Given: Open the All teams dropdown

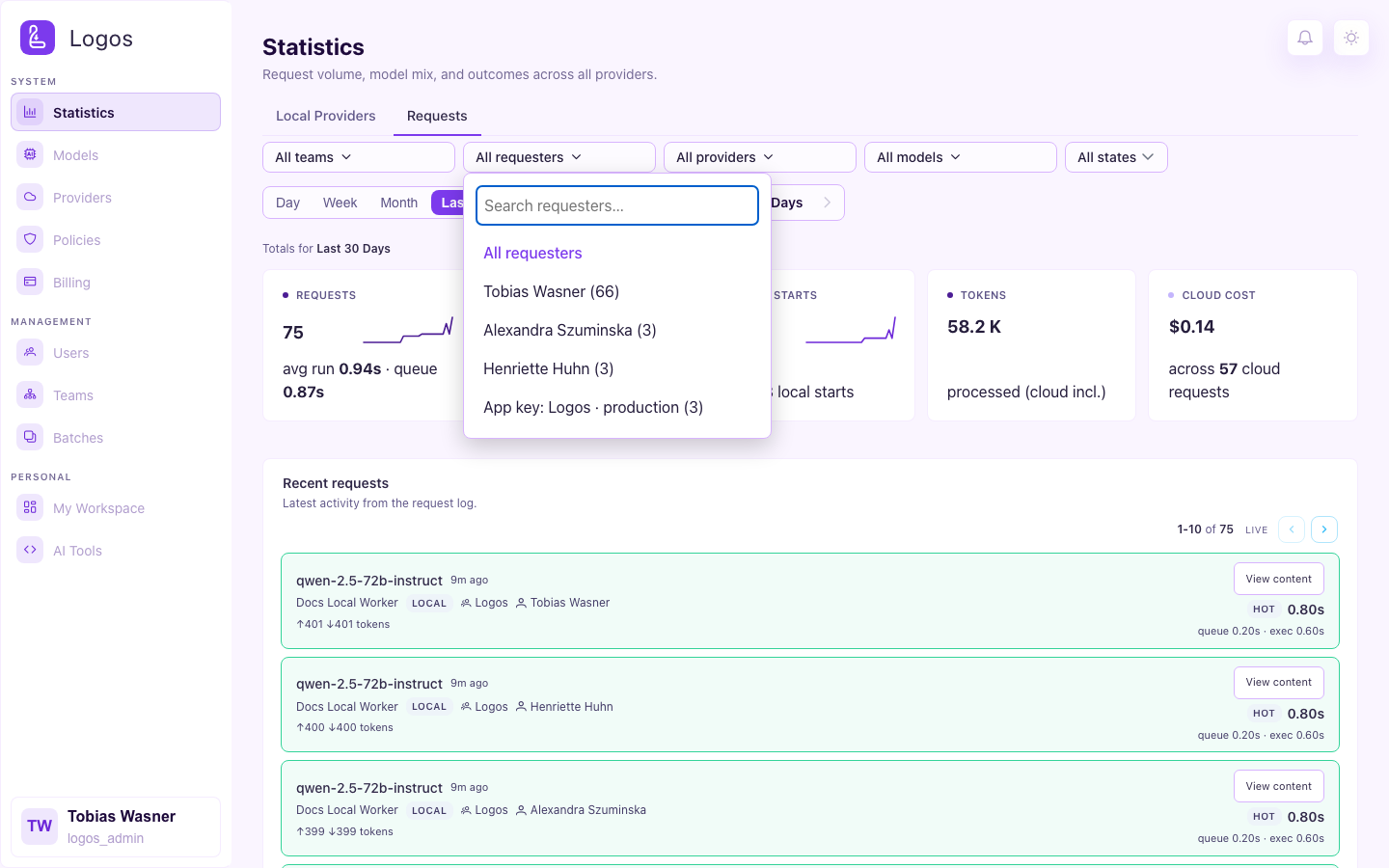Looking at the screenshot, I should click(x=359, y=157).
